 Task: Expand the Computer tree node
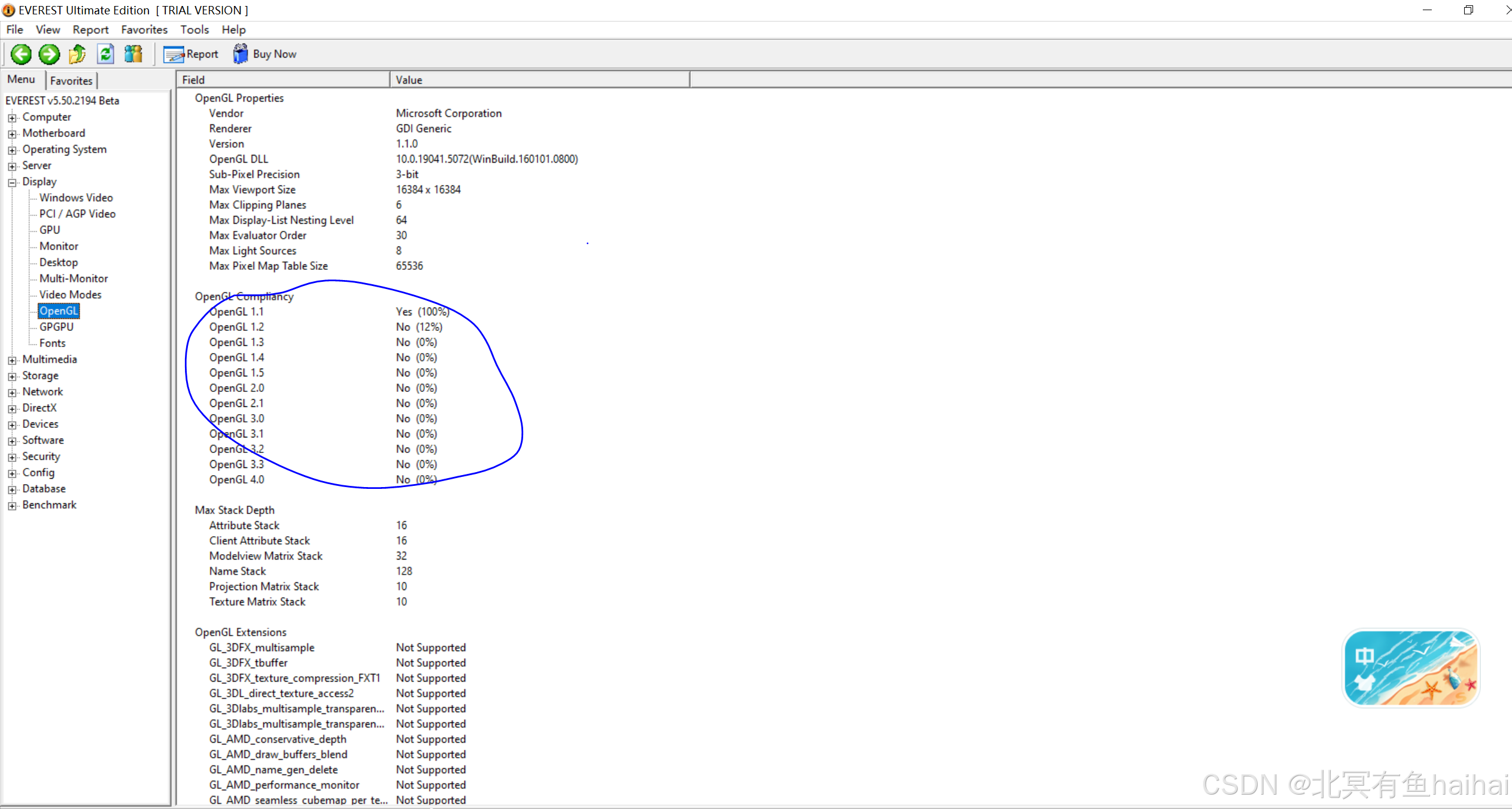(12, 118)
